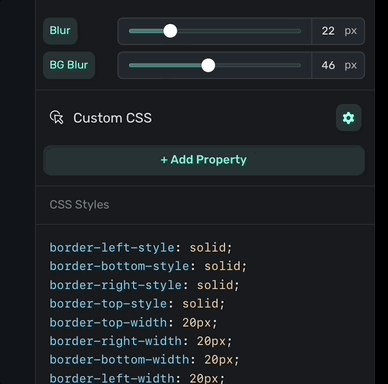The image size is (388, 384).
Task: Click the border-left-style: solid line
Action: [140, 248]
